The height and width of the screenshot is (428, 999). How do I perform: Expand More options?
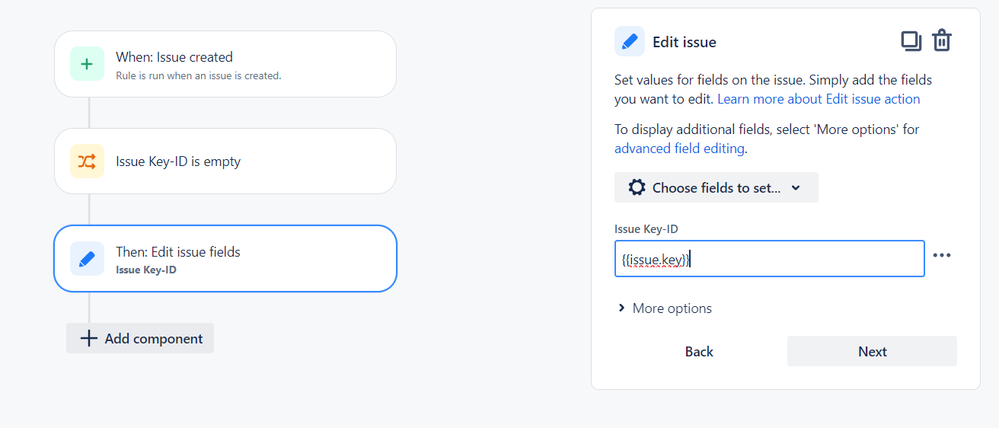(x=665, y=308)
